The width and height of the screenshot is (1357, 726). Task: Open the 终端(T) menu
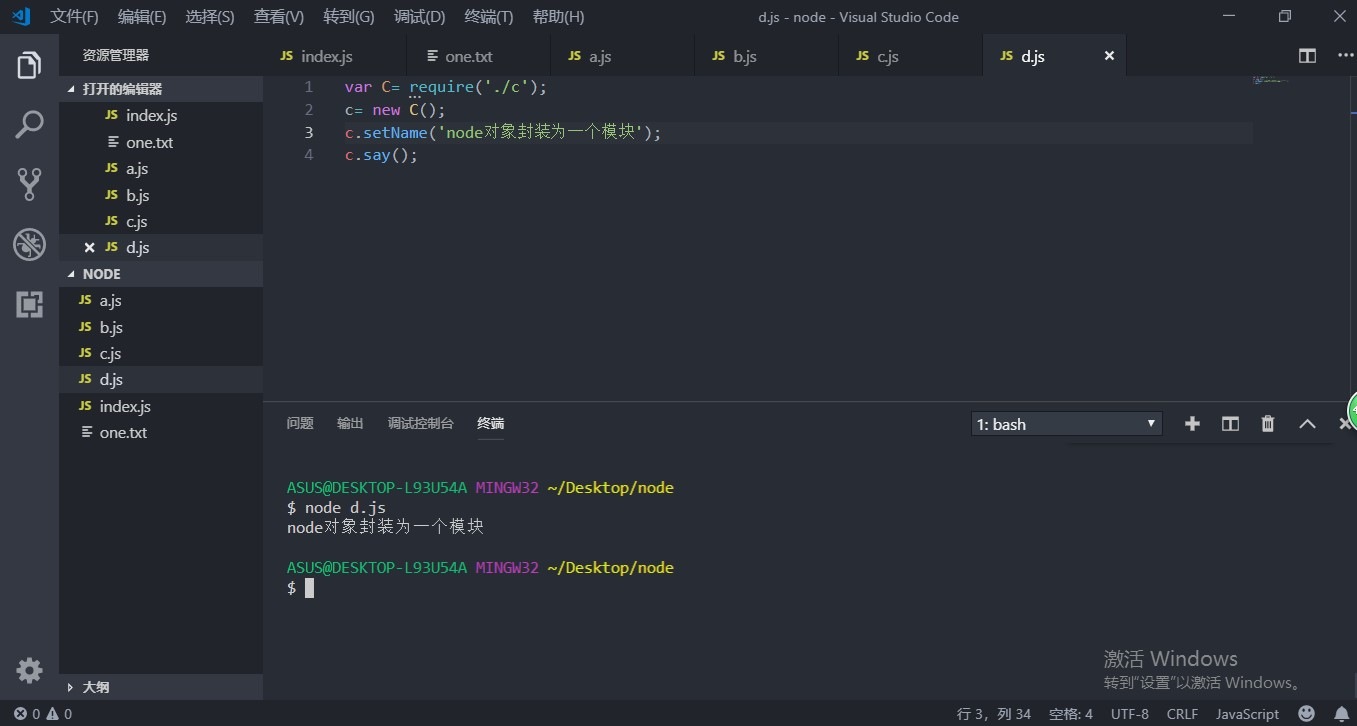coord(489,17)
